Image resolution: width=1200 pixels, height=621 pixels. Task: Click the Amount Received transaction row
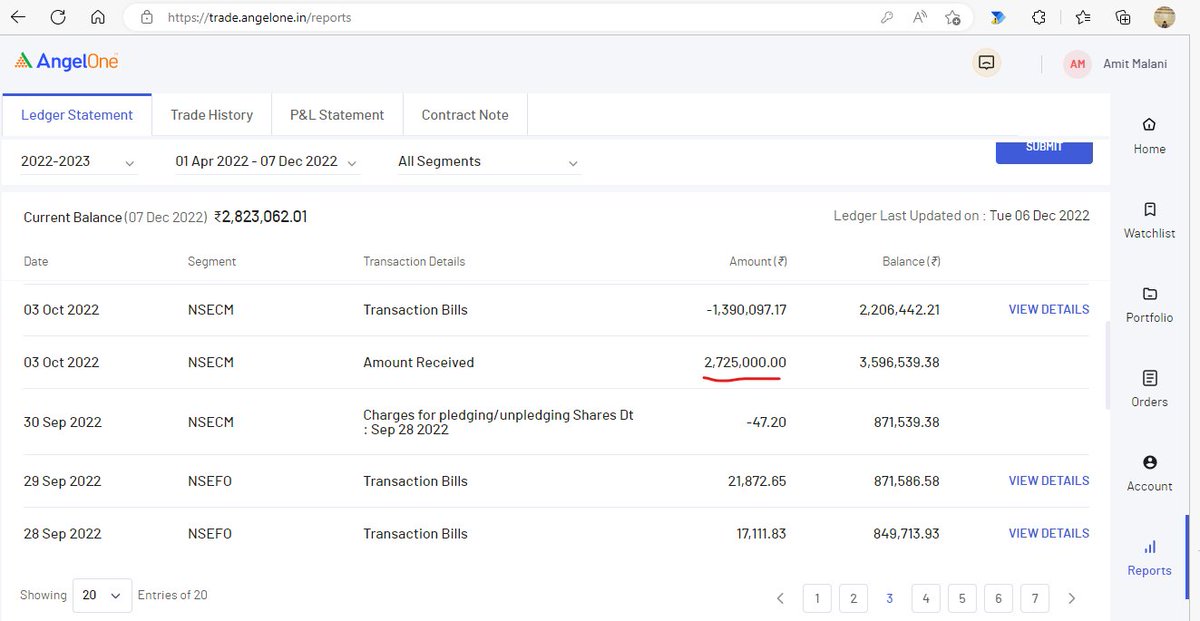tap(555, 362)
